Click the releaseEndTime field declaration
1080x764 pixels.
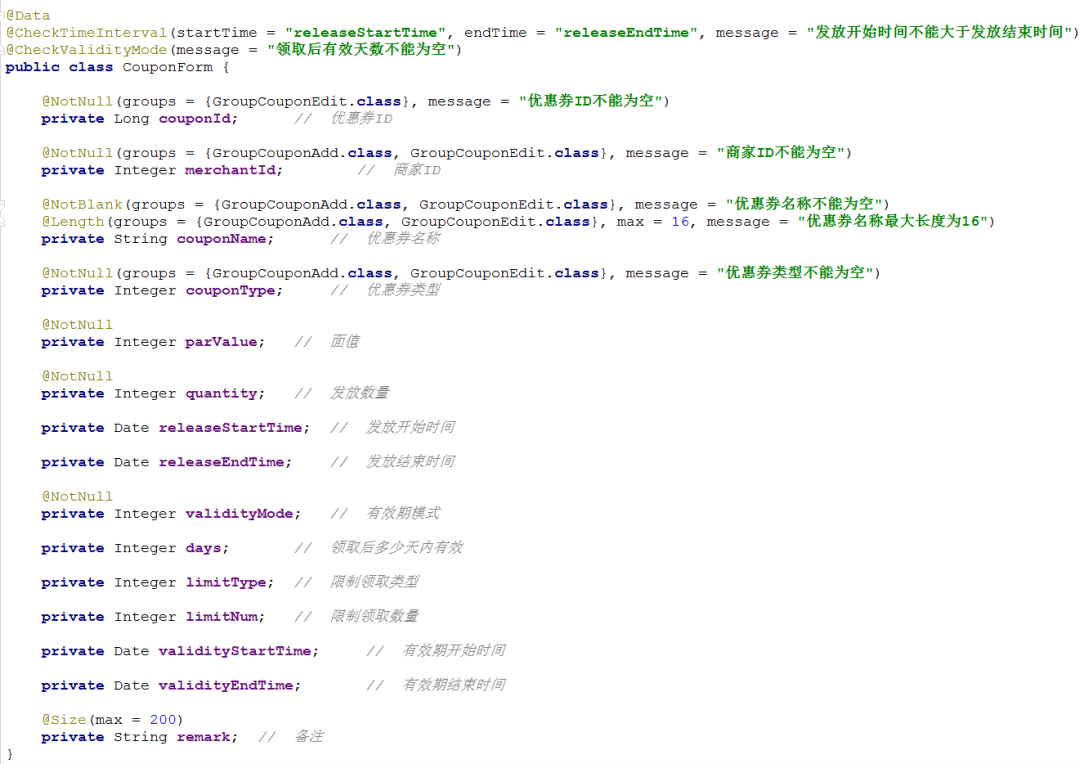pos(166,462)
